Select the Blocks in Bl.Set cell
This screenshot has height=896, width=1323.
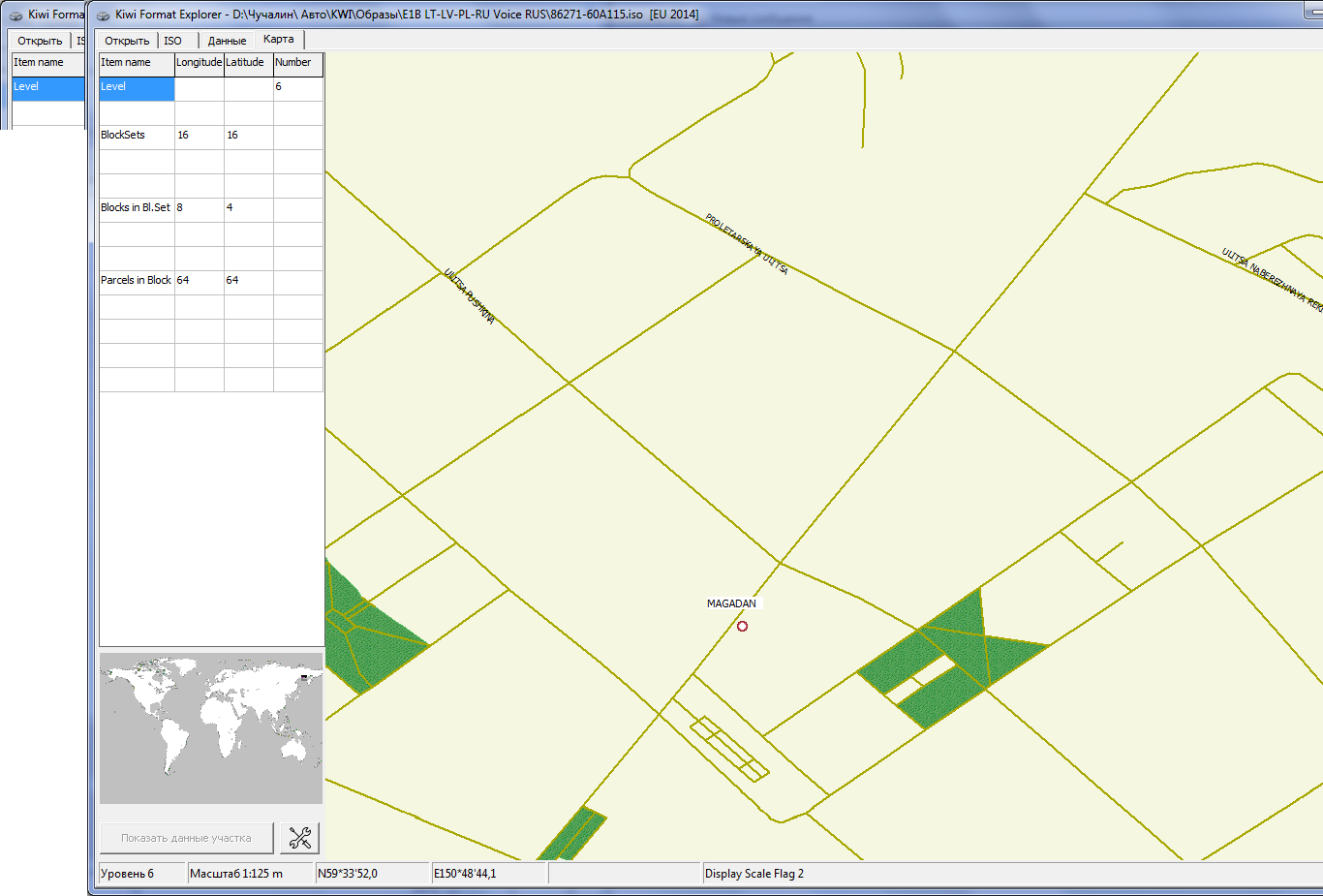click(x=137, y=208)
